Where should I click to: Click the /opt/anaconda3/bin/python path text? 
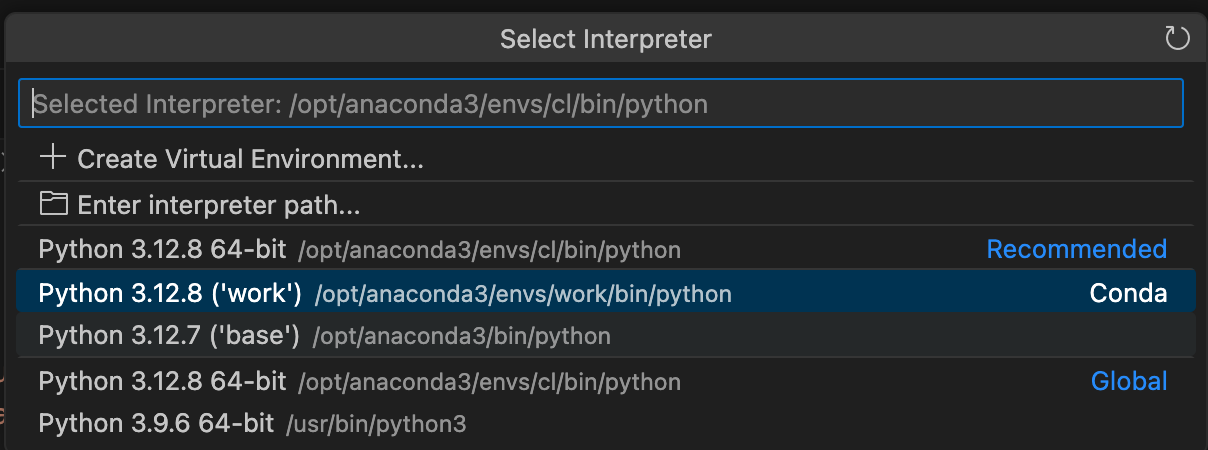click(x=461, y=337)
